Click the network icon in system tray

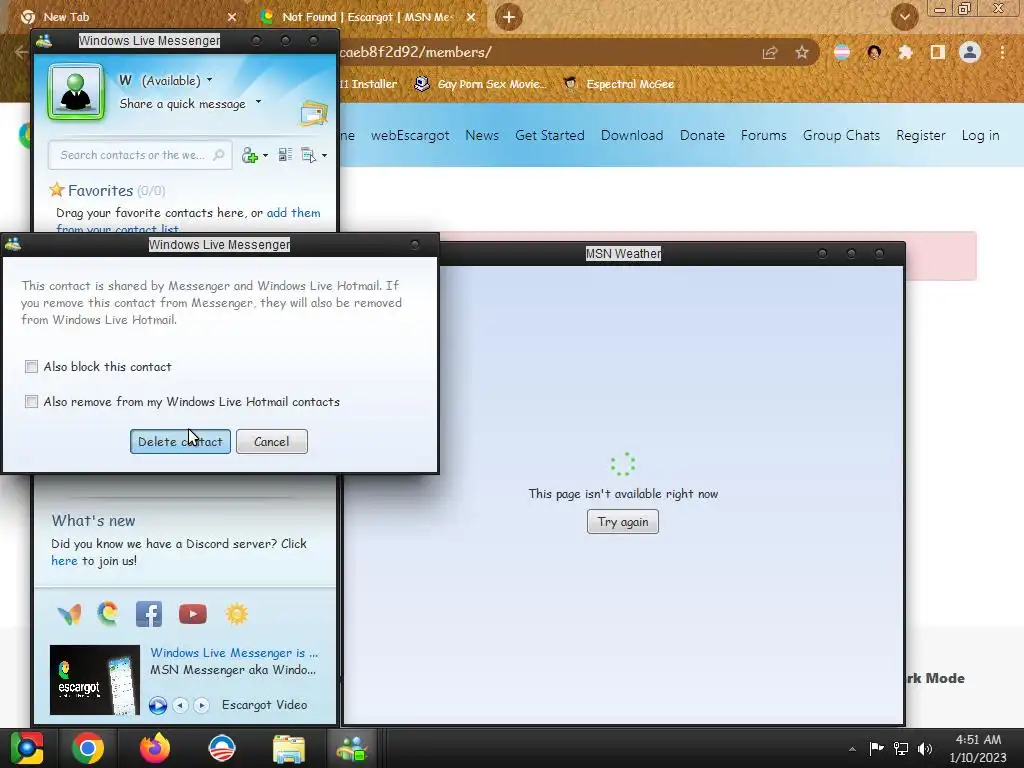[901, 749]
